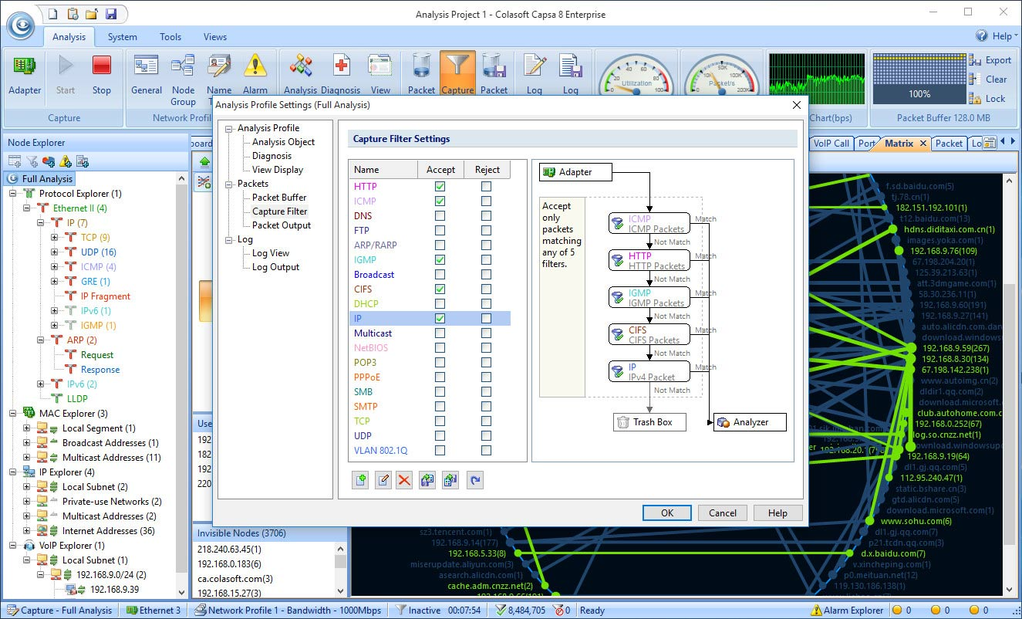
Task: Click the Packet output bucket with disk icon
Action: coord(494,66)
